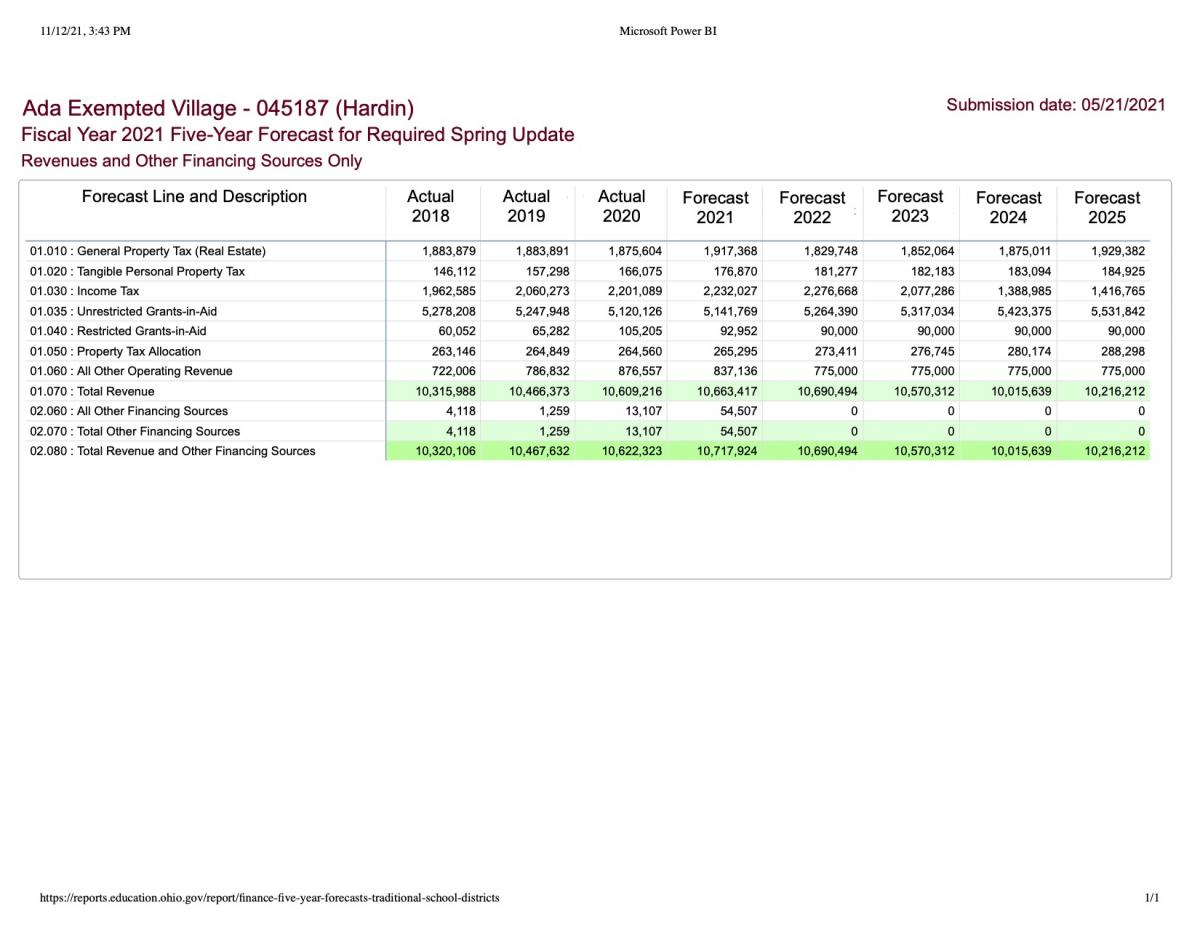The height and width of the screenshot is (927, 1200).
Task: Click the Ada Exempted Village report title
Action: tap(218, 108)
